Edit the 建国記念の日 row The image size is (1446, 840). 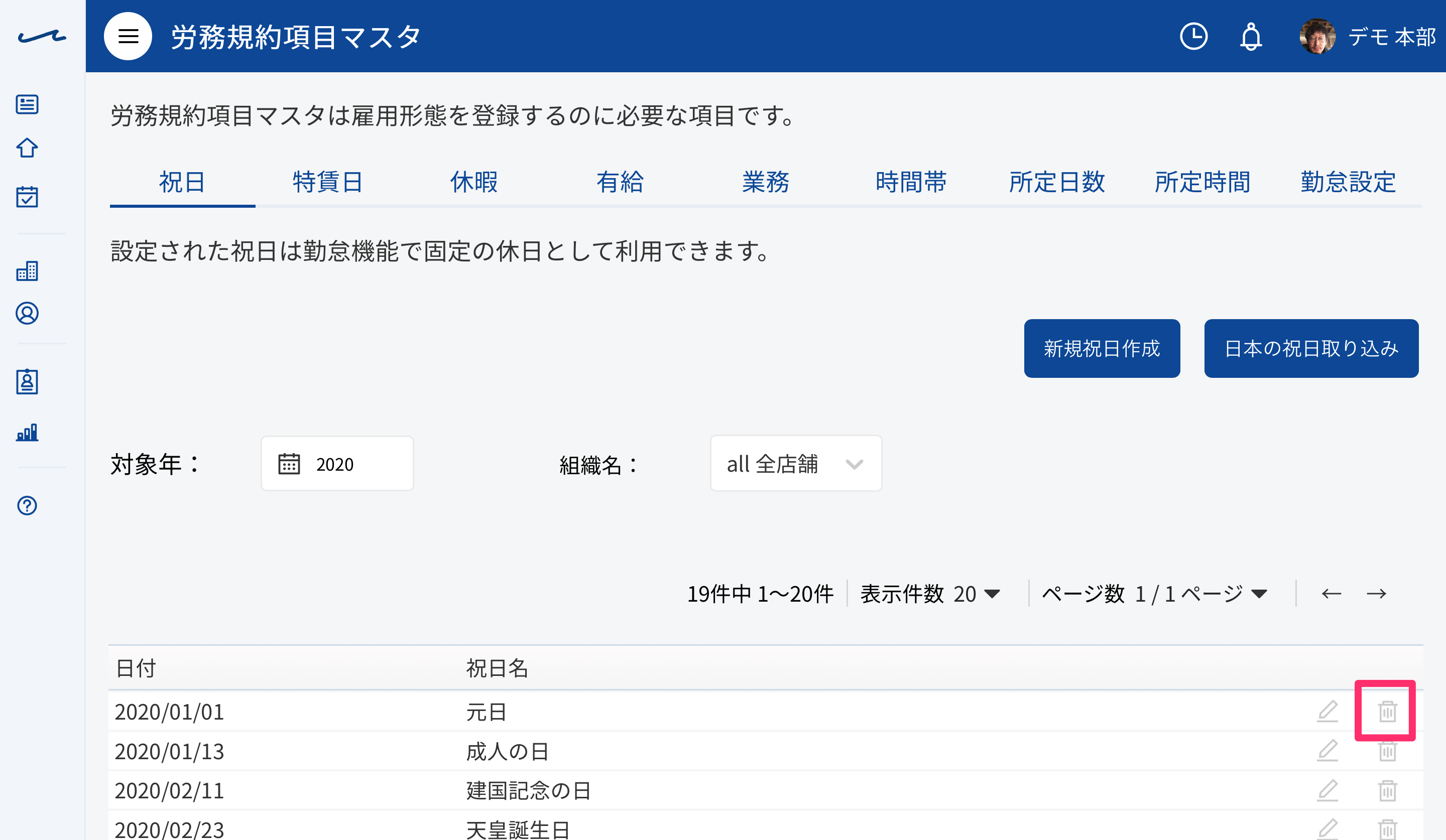click(1327, 791)
